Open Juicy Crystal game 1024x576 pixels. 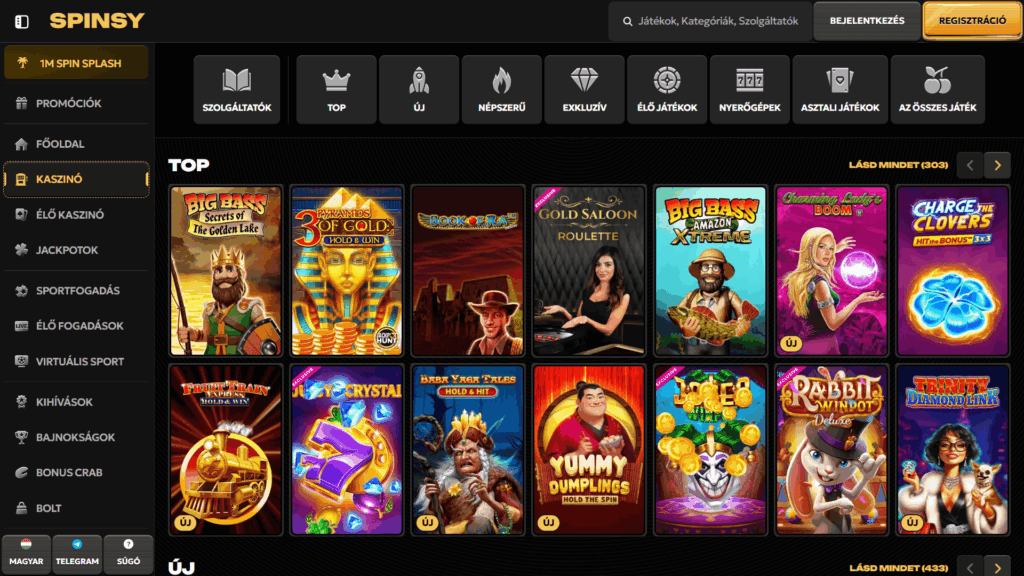click(x=347, y=450)
